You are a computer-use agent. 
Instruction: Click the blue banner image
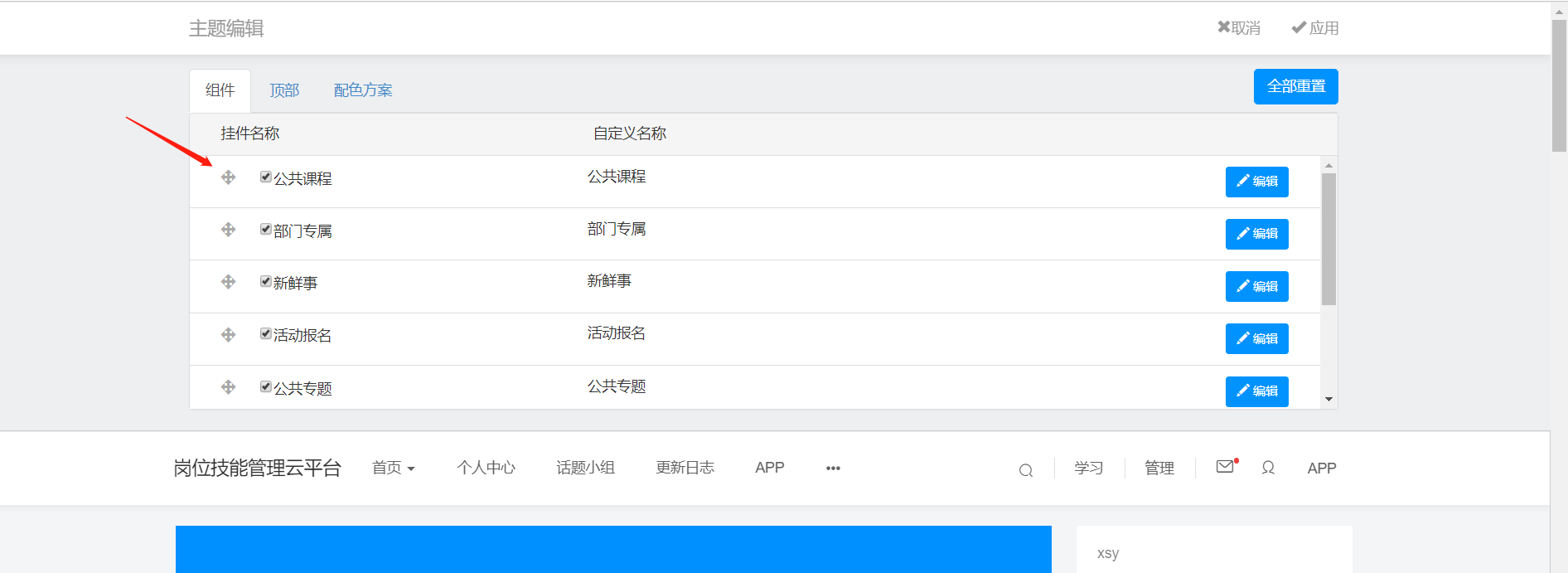tap(613, 549)
